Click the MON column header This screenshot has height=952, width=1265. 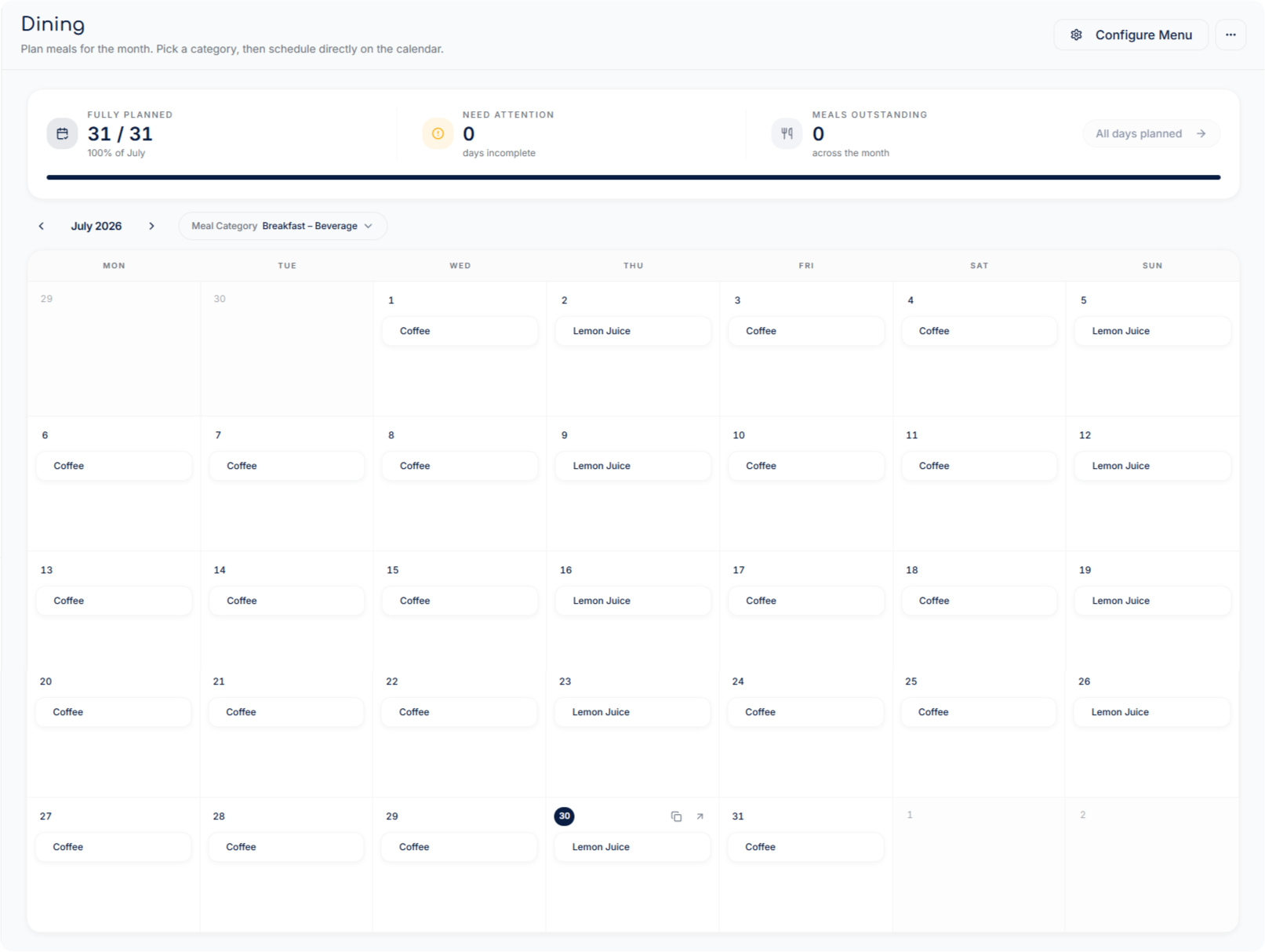(114, 266)
